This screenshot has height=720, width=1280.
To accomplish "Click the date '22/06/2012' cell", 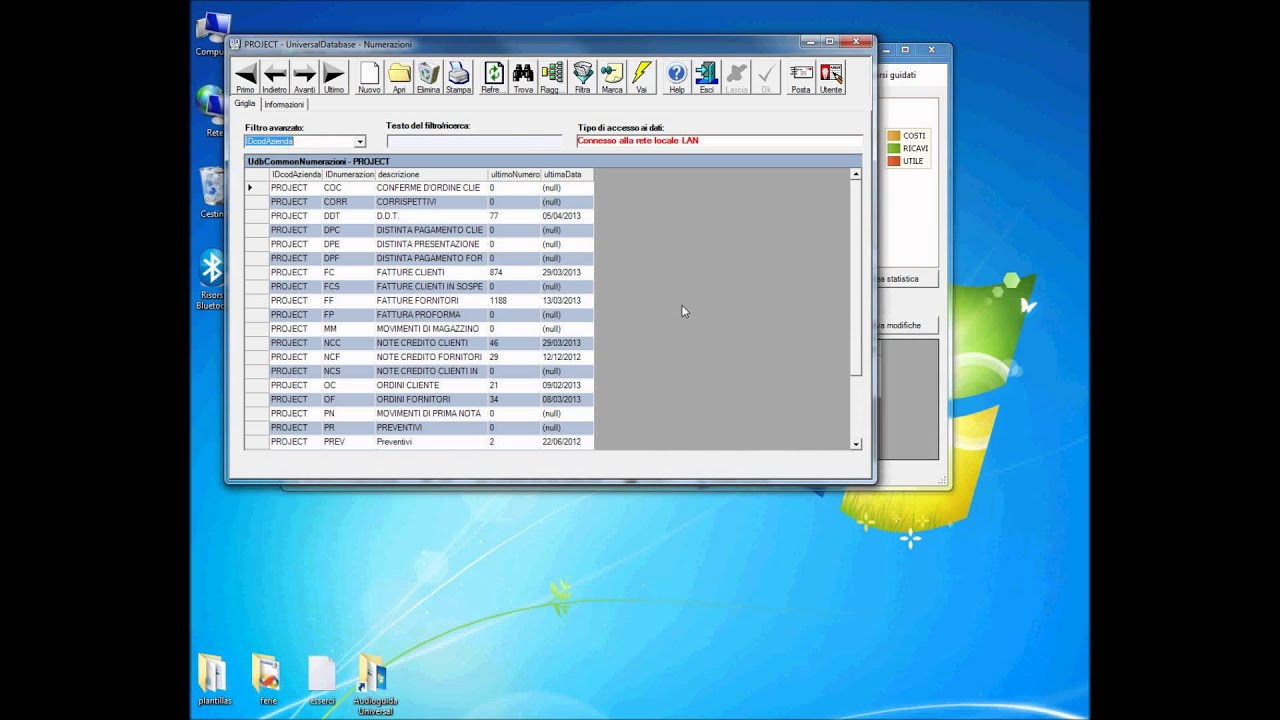I will [567, 441].
